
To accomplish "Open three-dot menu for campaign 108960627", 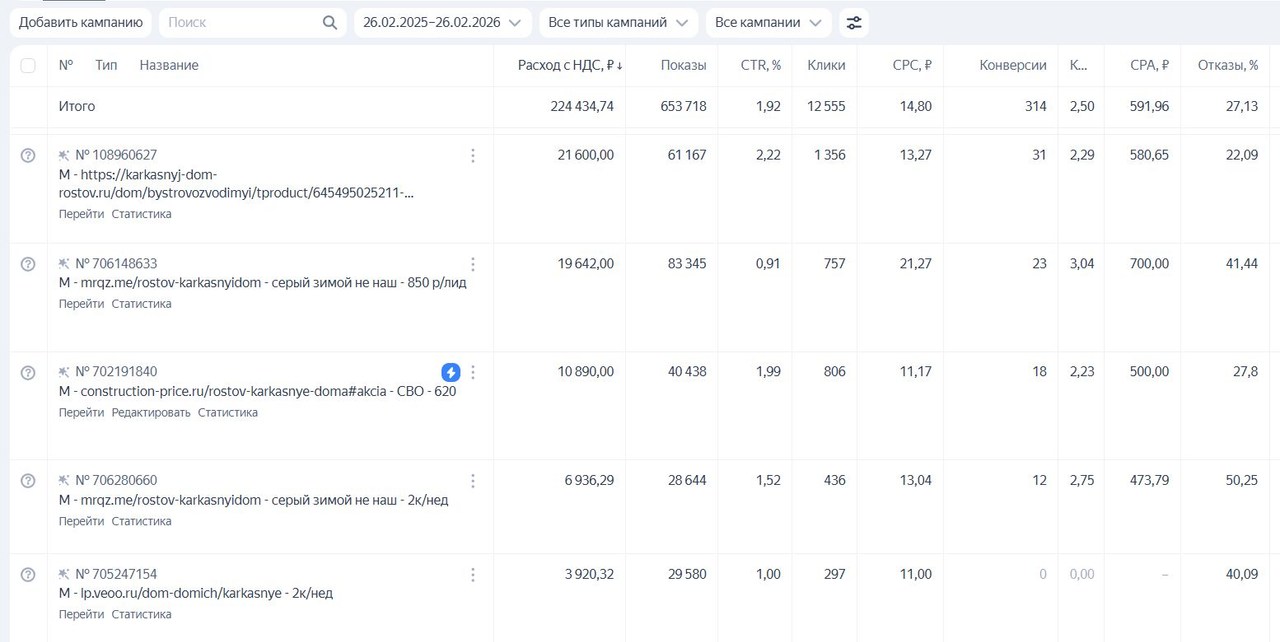I will click(x=473, y=155).
